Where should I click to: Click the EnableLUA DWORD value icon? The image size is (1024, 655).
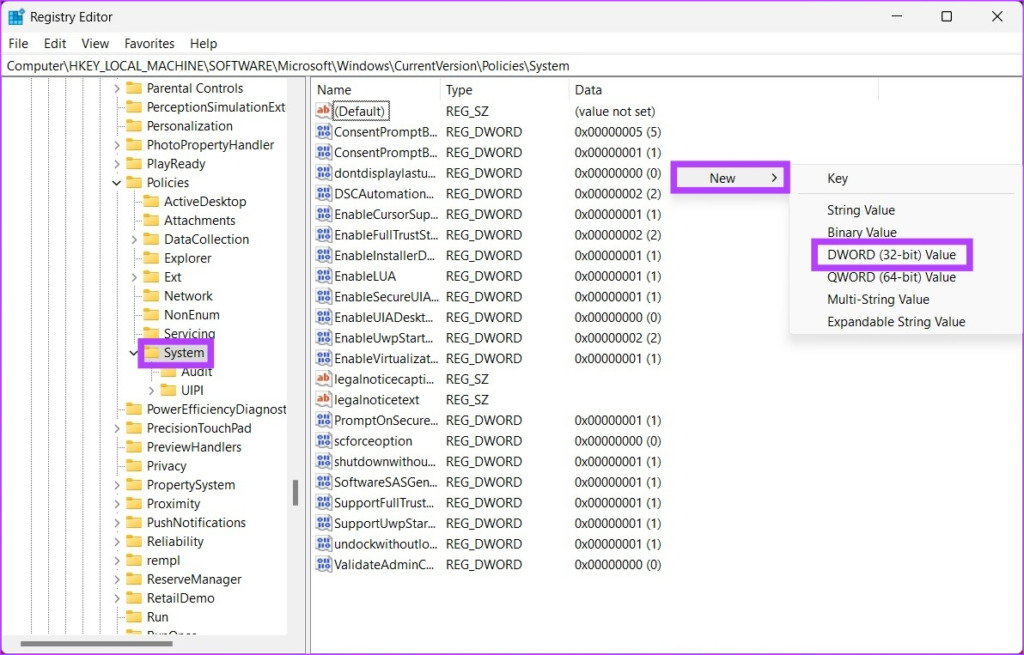click(323, 276)
